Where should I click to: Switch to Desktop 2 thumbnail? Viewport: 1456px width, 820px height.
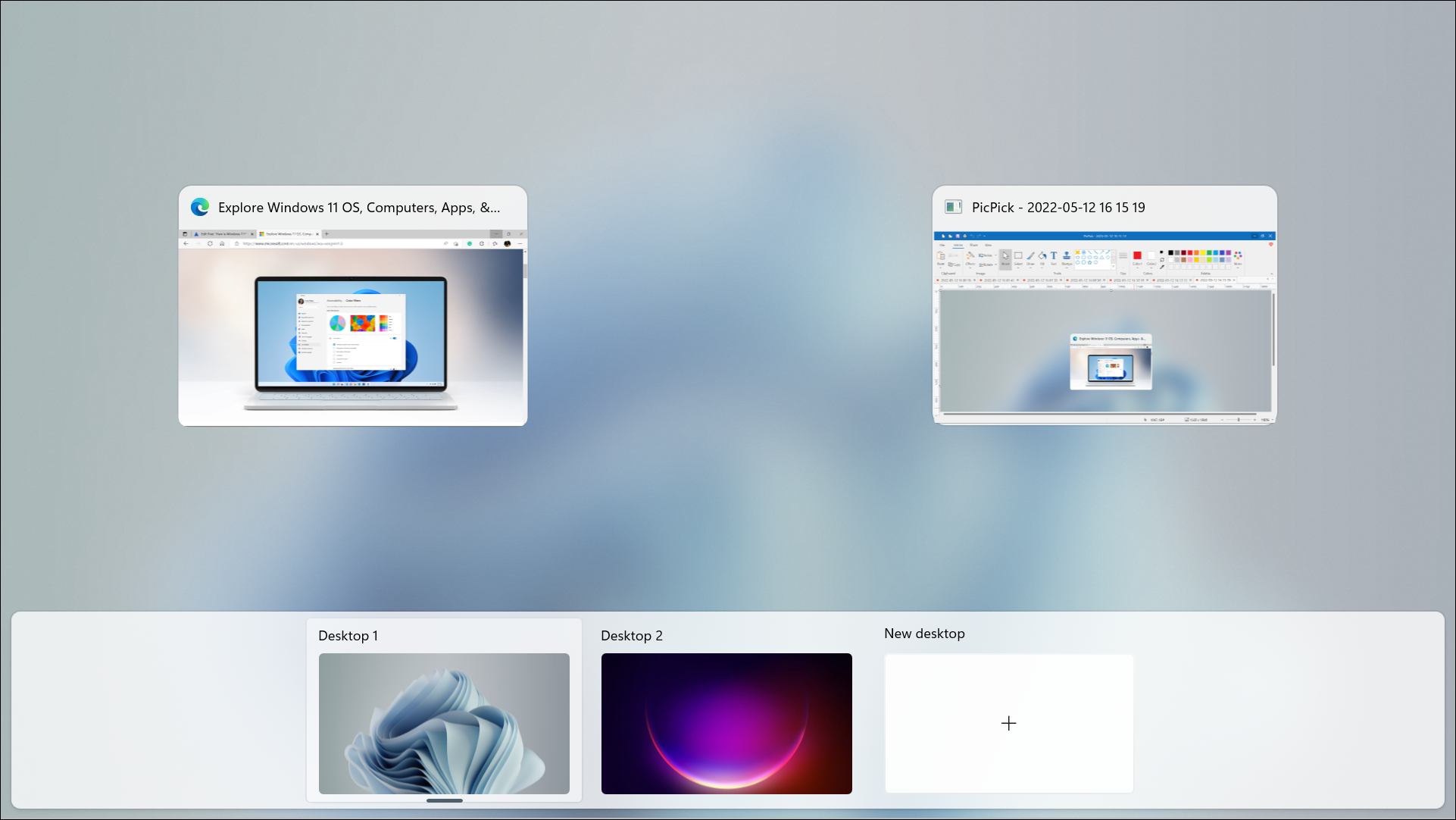726,723
